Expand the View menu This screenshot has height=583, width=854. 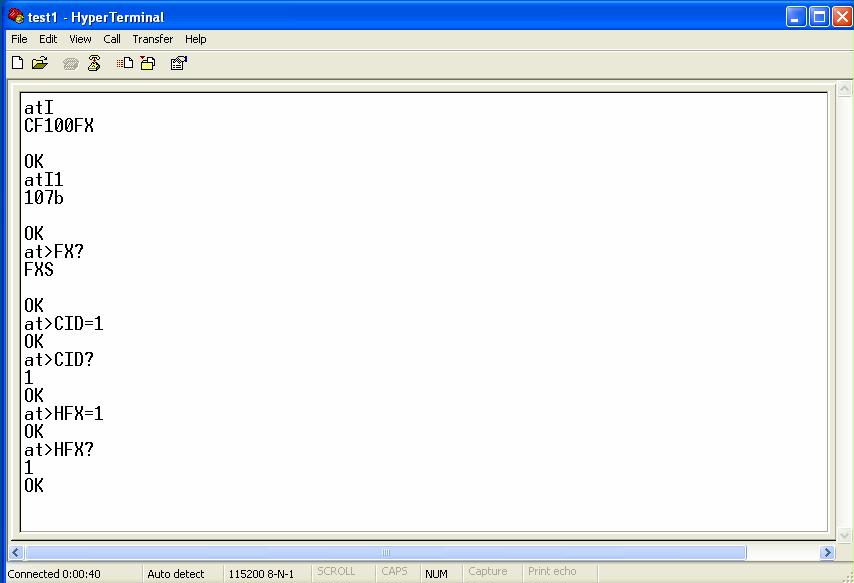pos(80,39)
